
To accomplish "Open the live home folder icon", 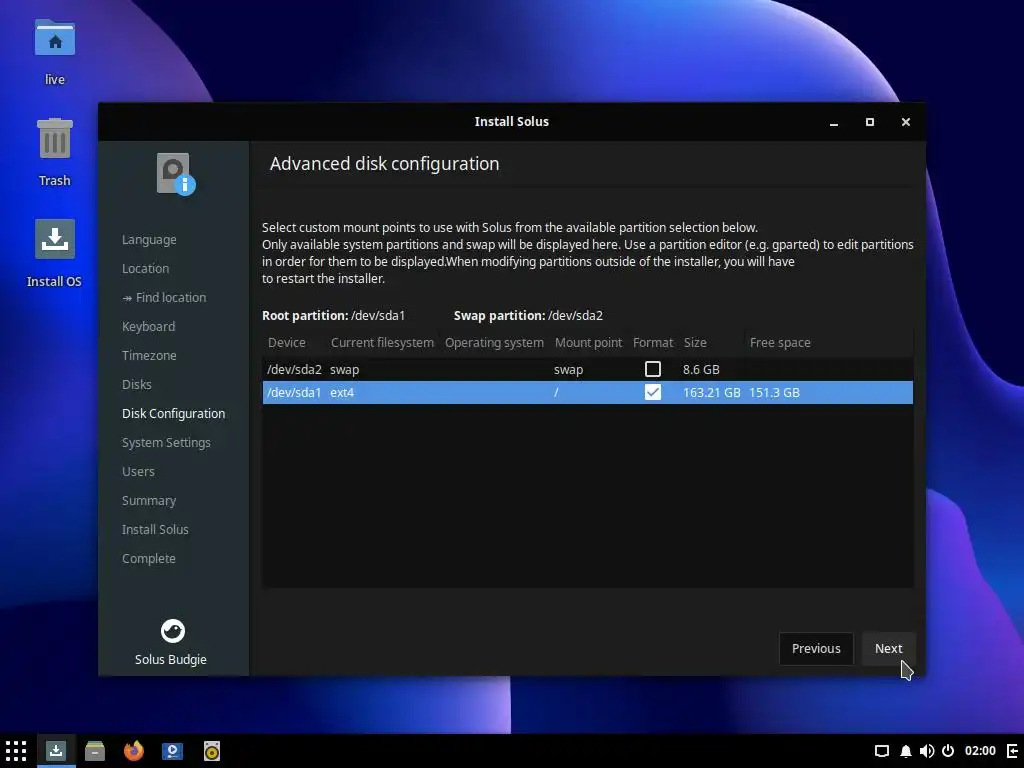I will (x=55, y=39).
